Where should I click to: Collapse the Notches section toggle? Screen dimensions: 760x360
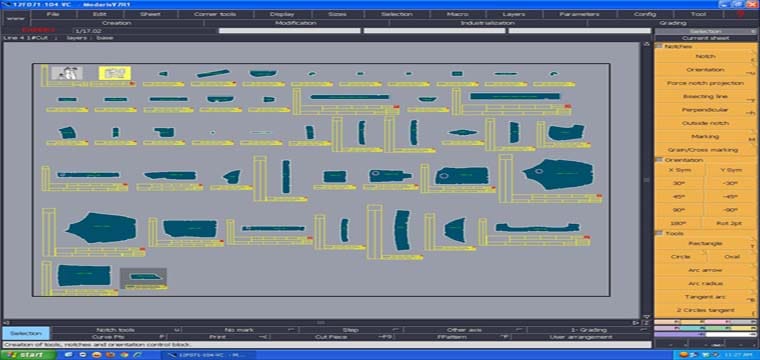point(659,46)
